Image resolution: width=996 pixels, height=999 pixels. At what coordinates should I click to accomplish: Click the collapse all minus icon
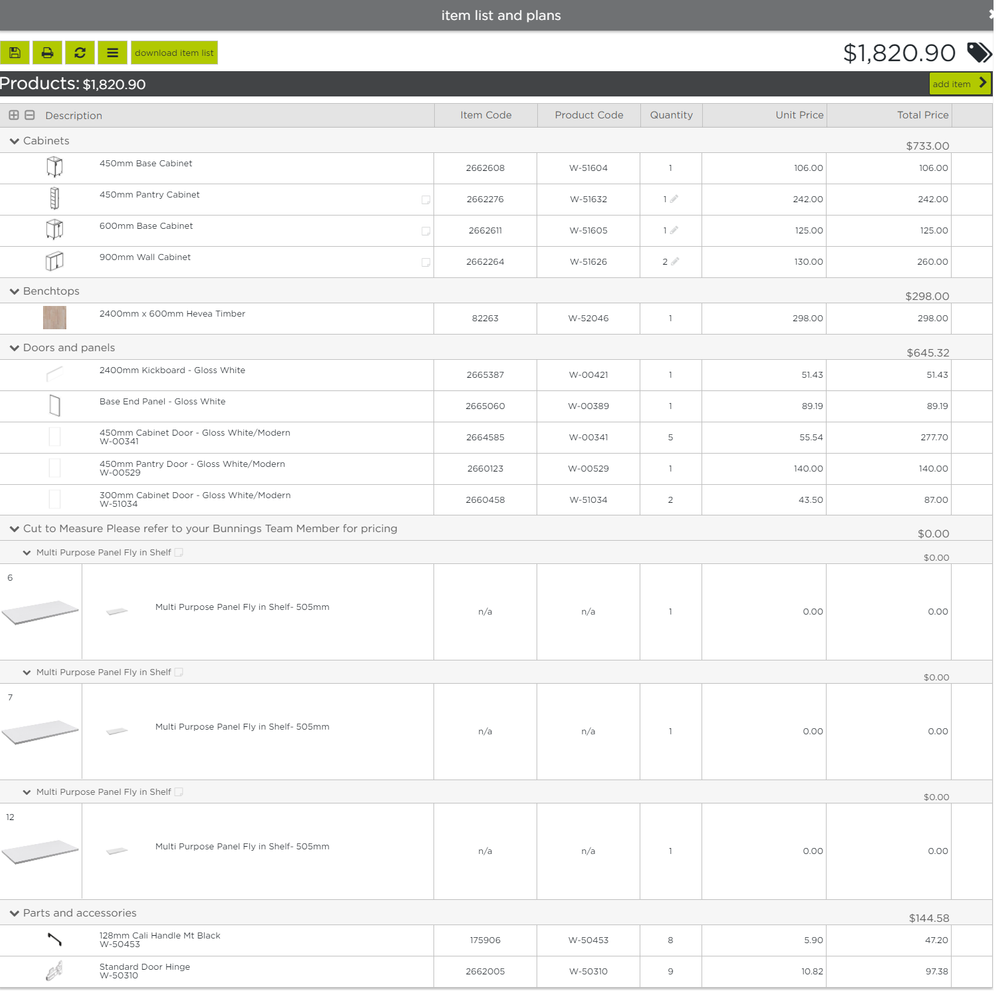pos(30,115)
